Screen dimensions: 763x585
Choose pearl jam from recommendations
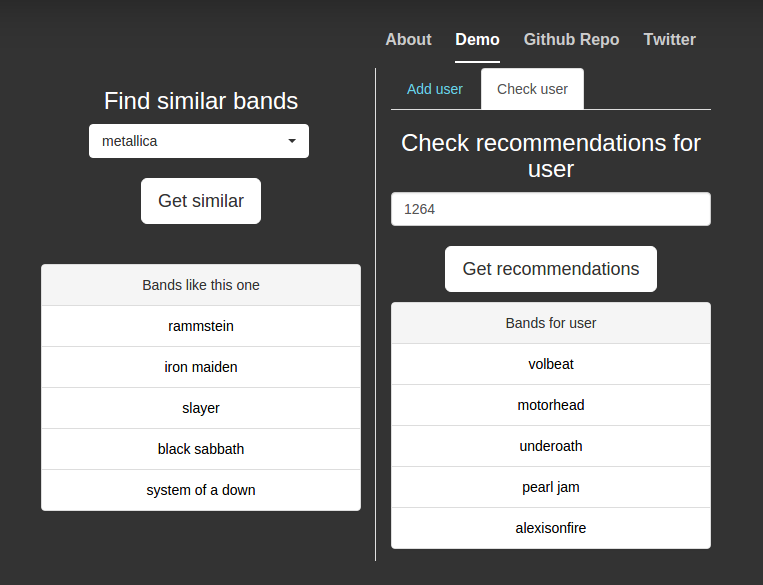point(551,487)
